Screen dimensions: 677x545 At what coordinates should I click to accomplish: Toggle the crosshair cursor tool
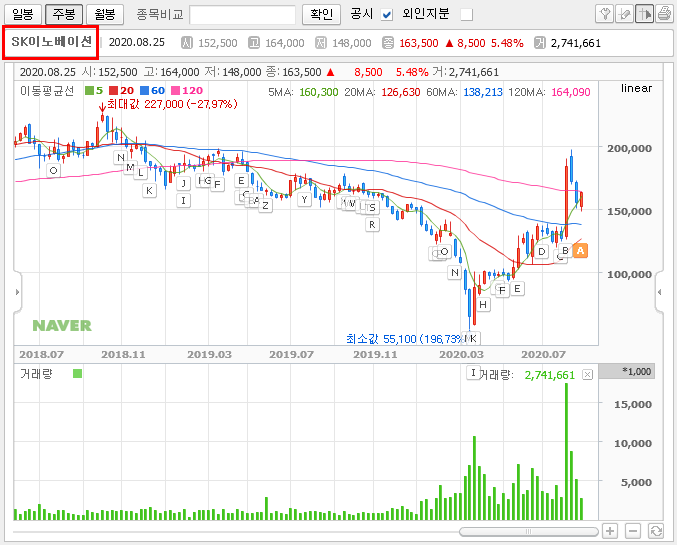[644, 14]
